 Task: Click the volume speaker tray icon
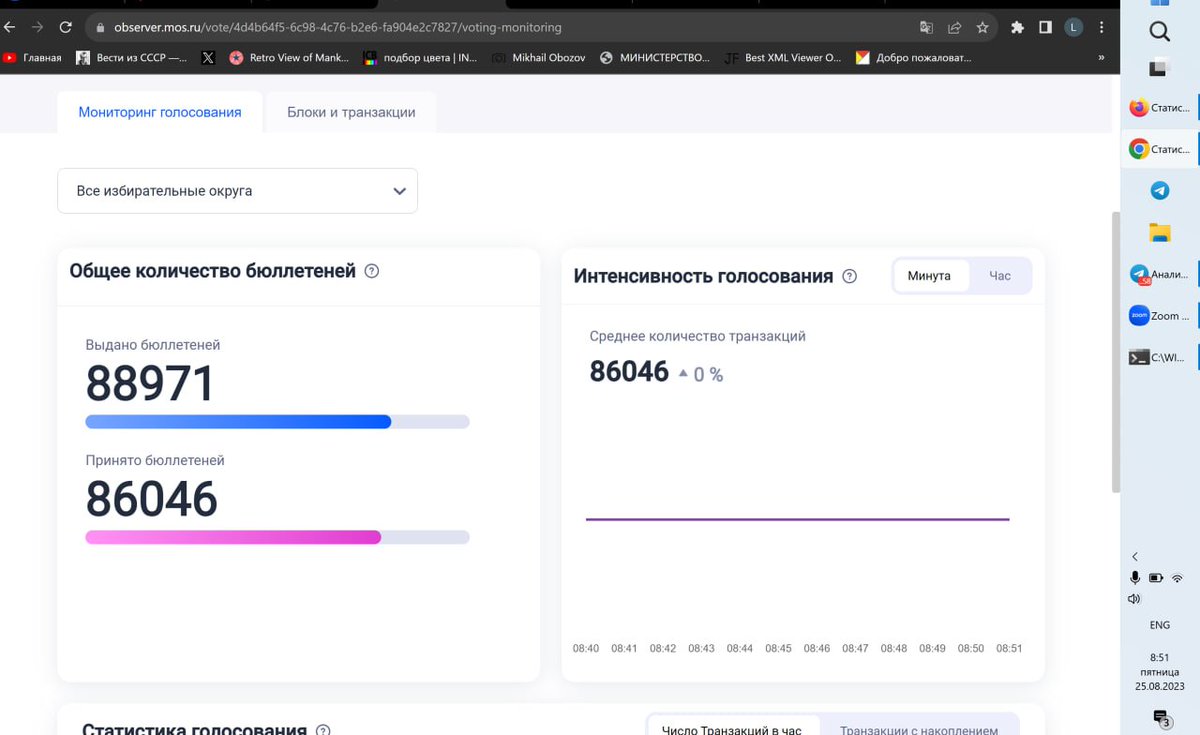(x=1134, y=599)
